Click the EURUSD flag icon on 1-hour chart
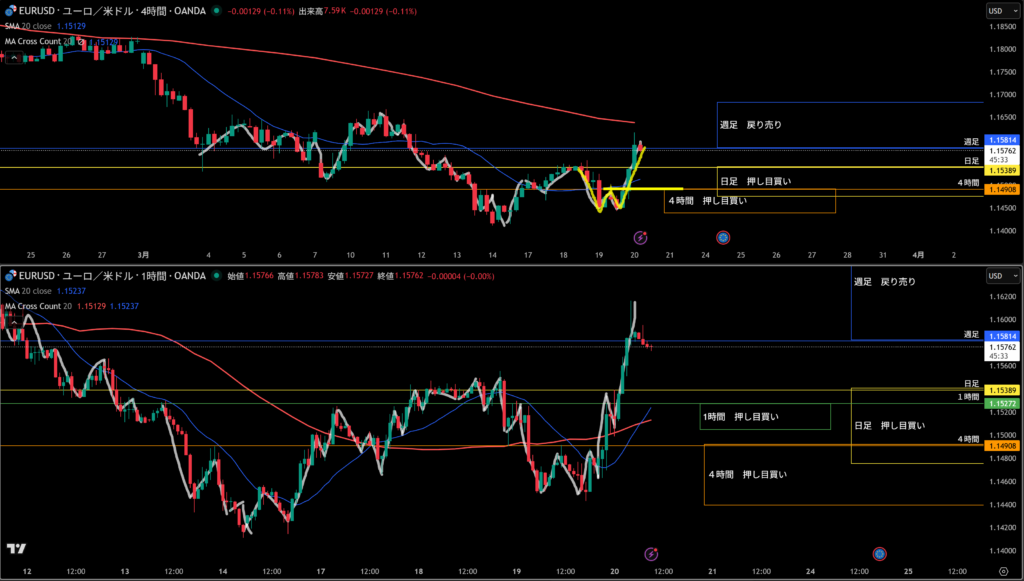Screen dimensions: 1024x581 10,275
